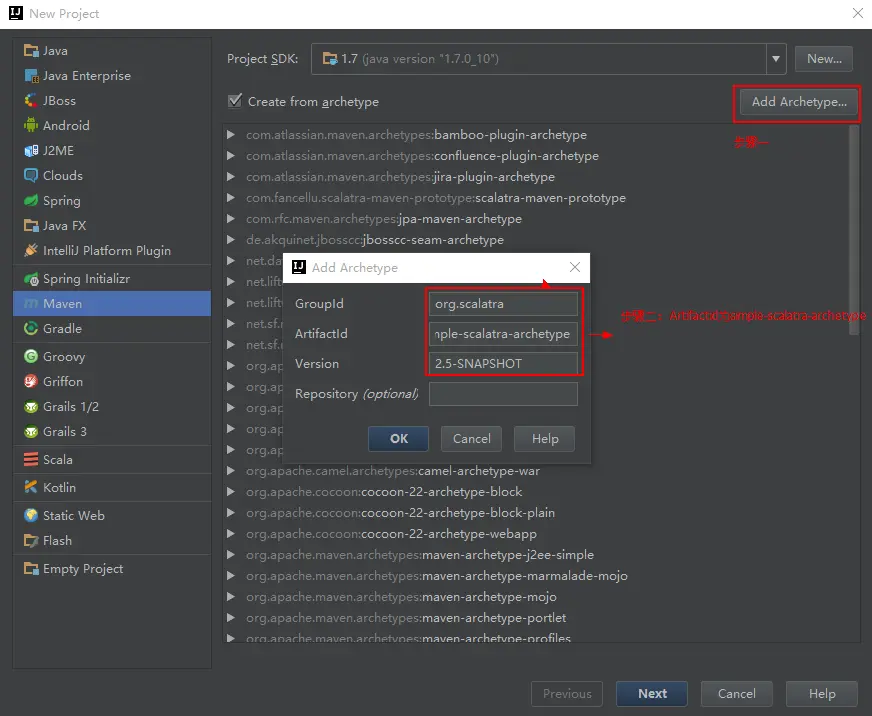Screen dimensions: 872x716
Task: Select the Java FX icon
Action: pos(31,226)
